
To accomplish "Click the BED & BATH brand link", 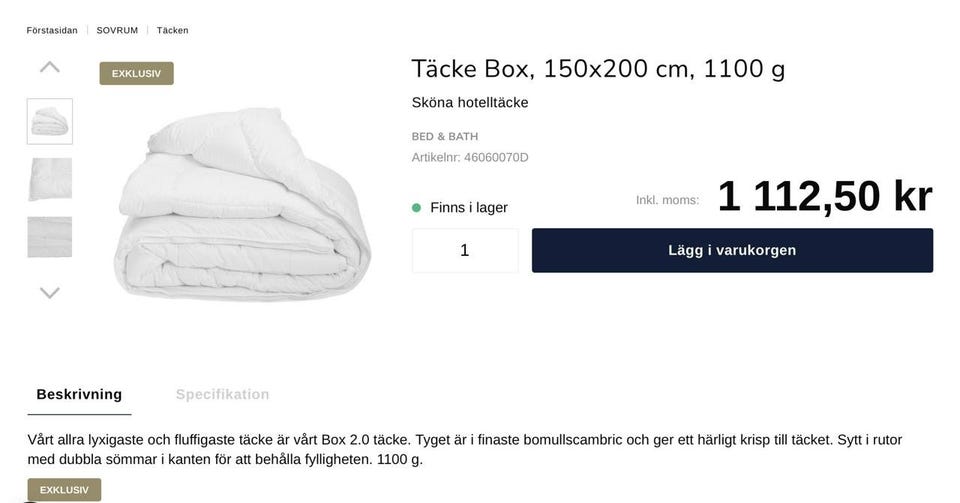I will click(x=445, y=136).
